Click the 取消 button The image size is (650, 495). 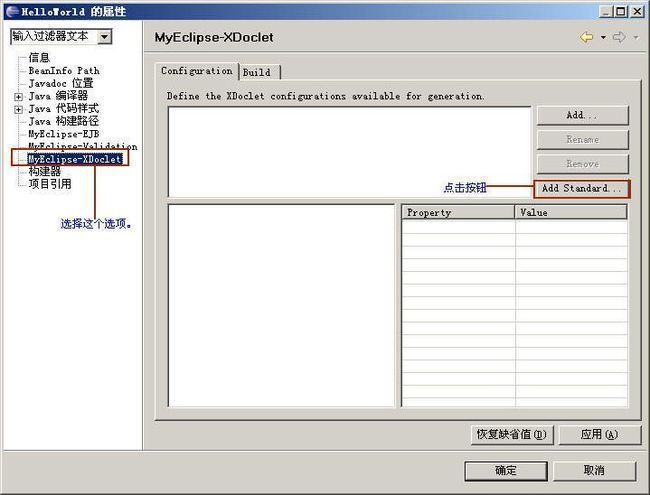point(594,471)
